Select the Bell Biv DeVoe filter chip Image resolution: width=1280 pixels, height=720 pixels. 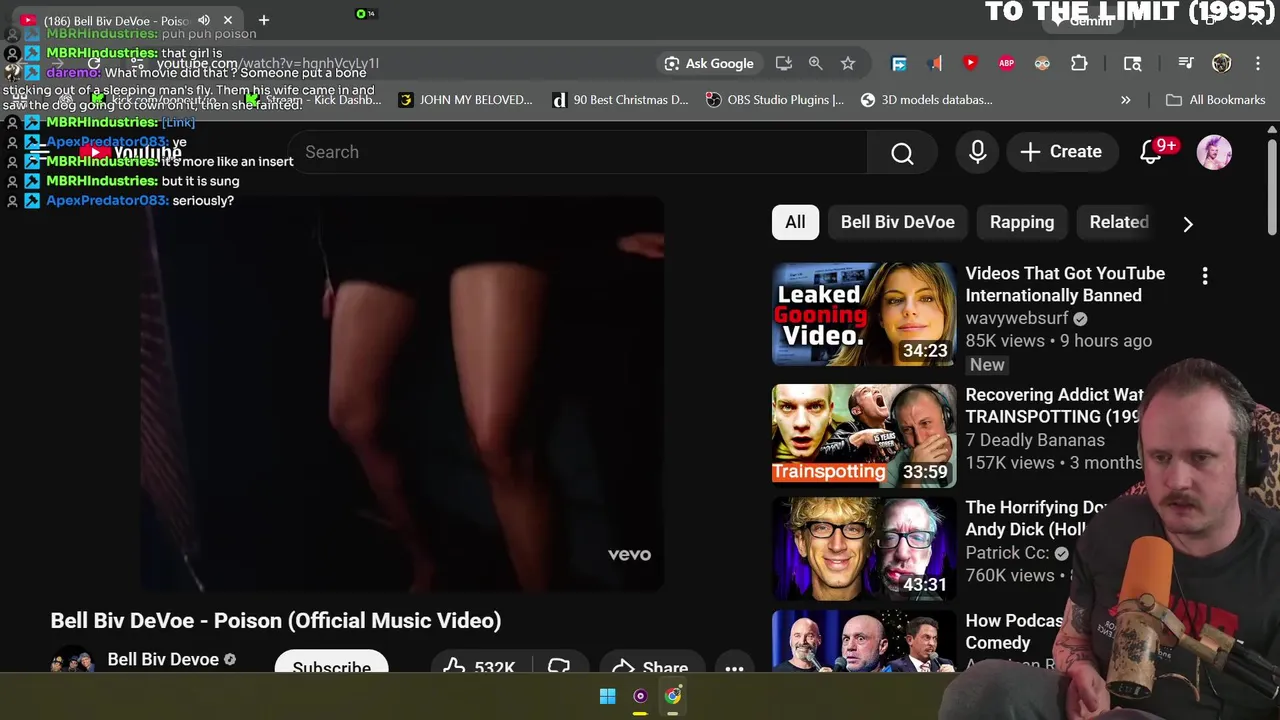898,222
